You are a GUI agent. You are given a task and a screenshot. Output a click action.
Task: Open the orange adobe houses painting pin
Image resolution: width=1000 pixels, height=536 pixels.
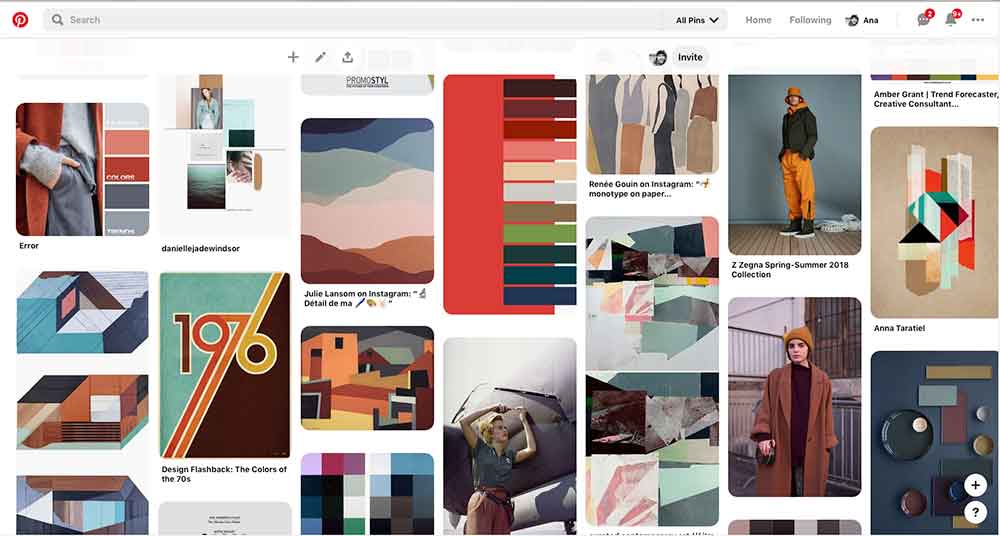point(367,378)
